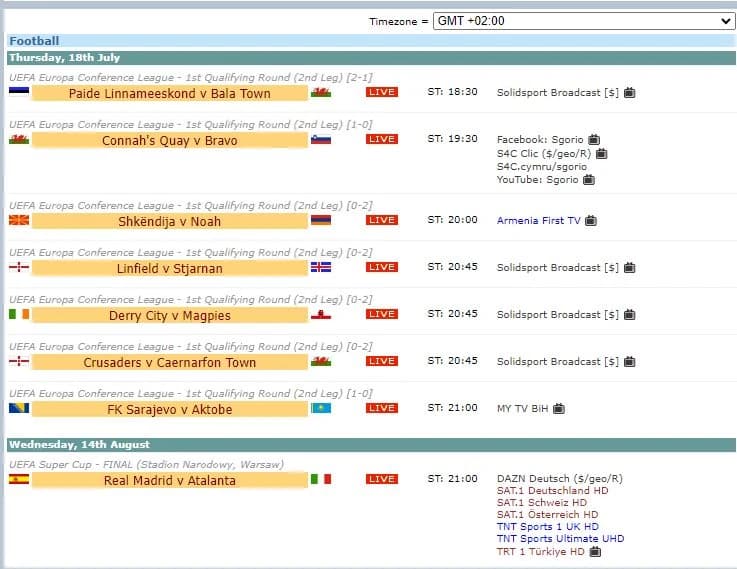737x569 pixels.
Task: Click DAZN Deutsch ($/geo/R) entry
Action: (560, 478)
